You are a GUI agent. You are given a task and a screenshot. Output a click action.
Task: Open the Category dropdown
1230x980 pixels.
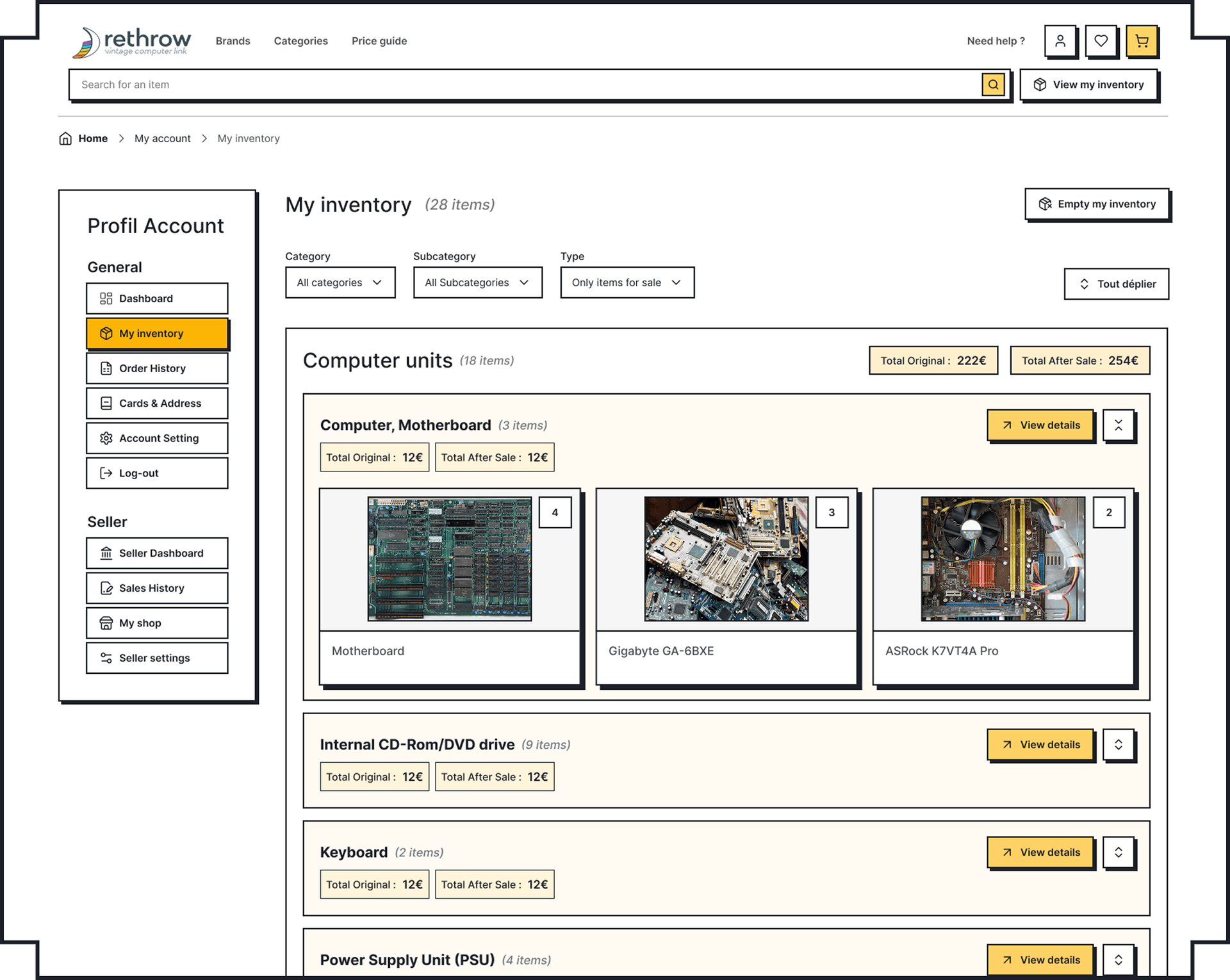340,282
